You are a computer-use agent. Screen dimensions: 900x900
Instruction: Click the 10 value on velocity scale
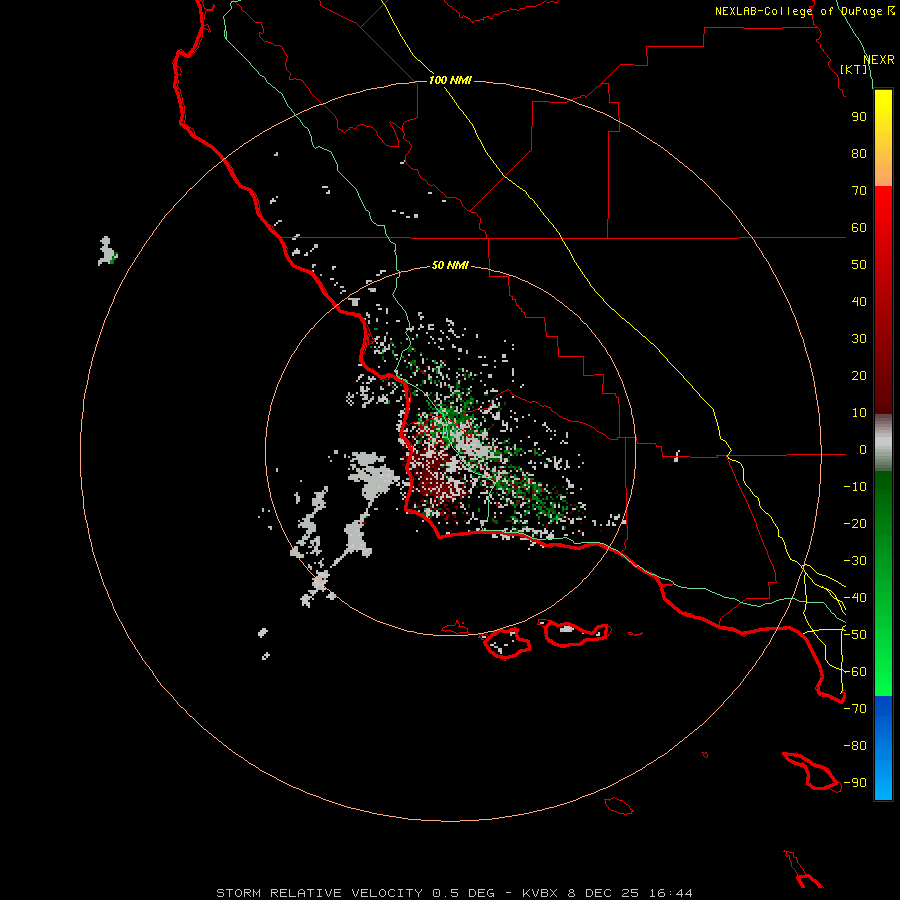(859, 413)
